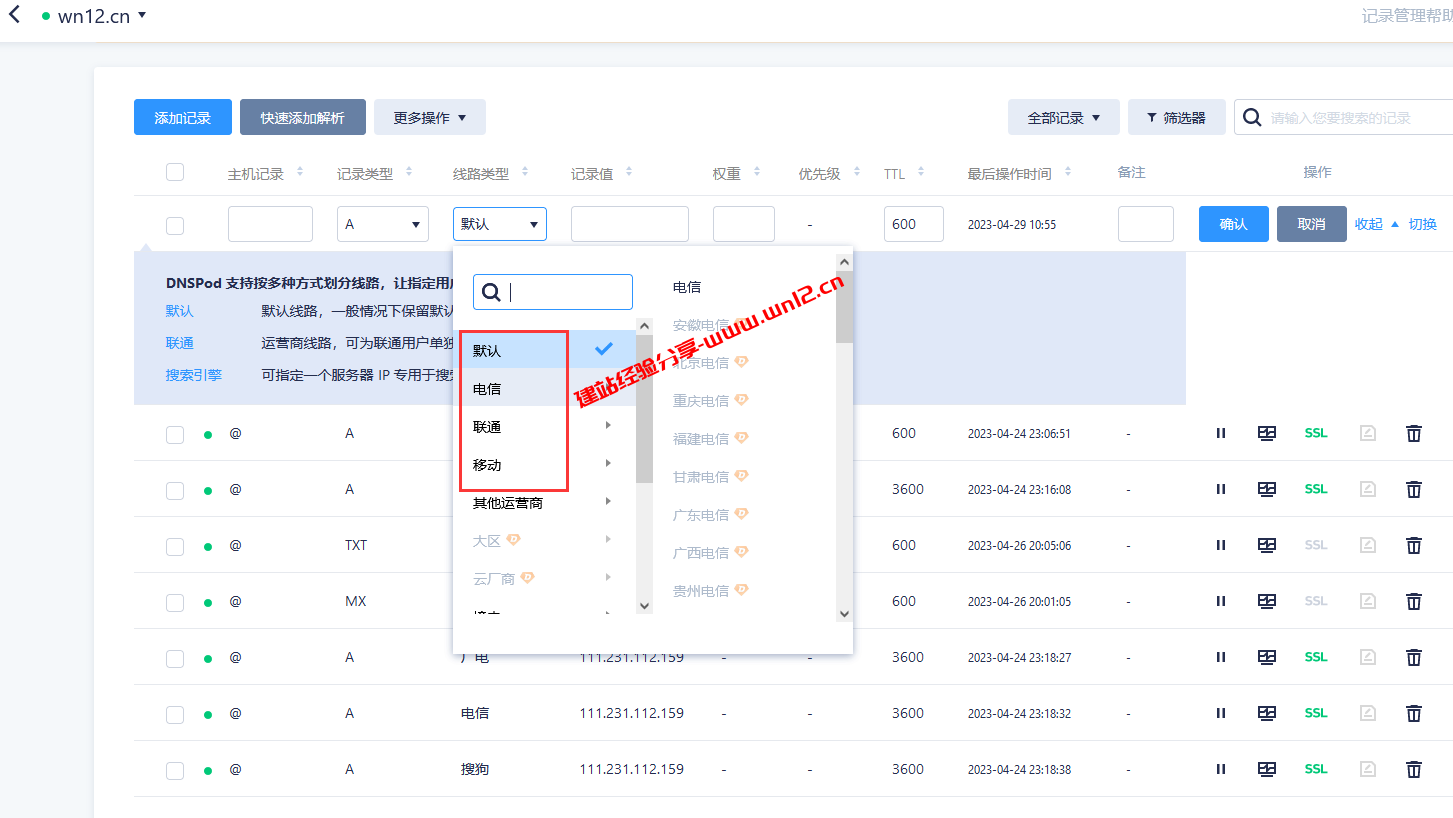Image resolution: width=1453 pixels, height=818 pixels.
Task: Open the 更多操作 dropdown
Action: pyautogui.click(x=429, y=117)
